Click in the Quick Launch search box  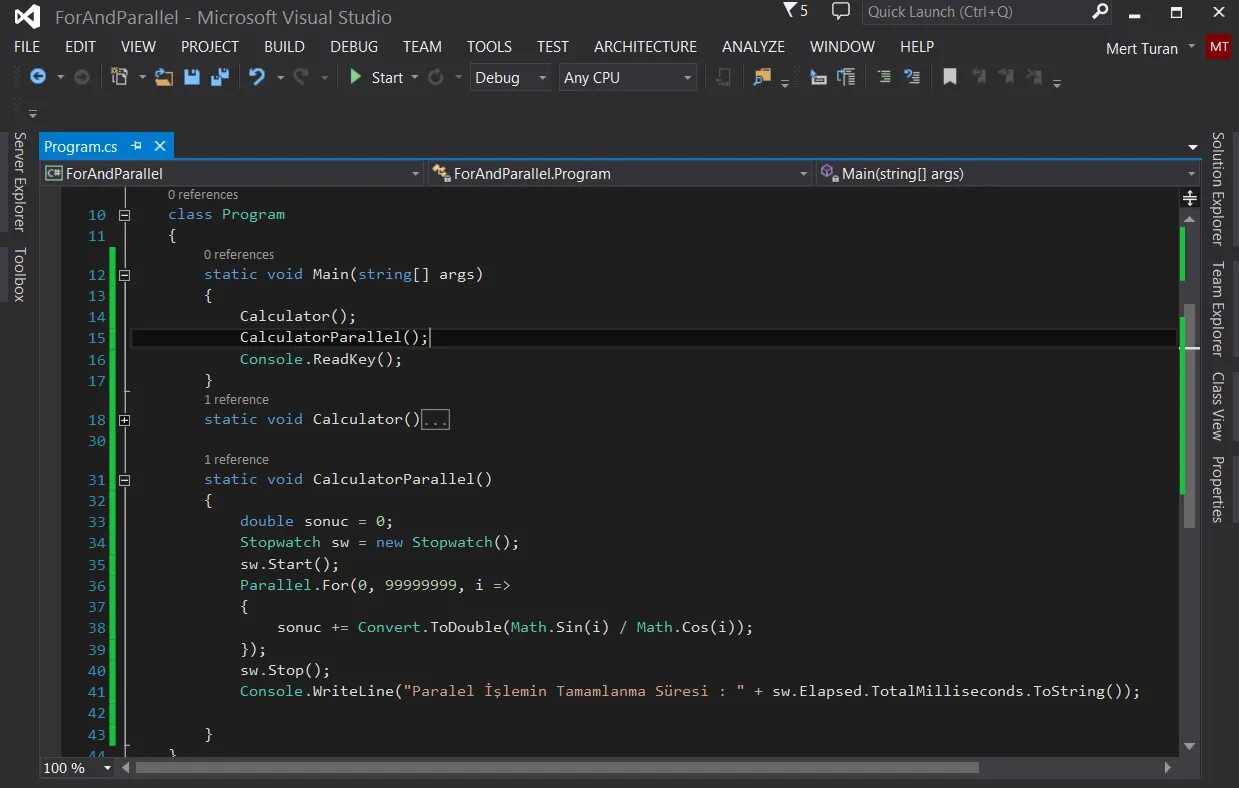976,12
